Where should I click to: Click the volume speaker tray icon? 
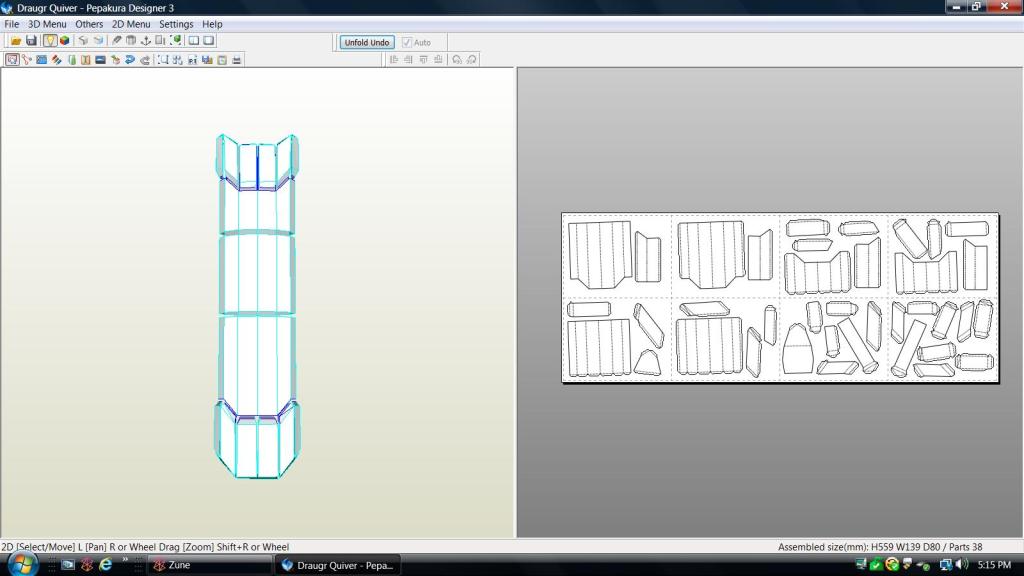coord(962,564)
